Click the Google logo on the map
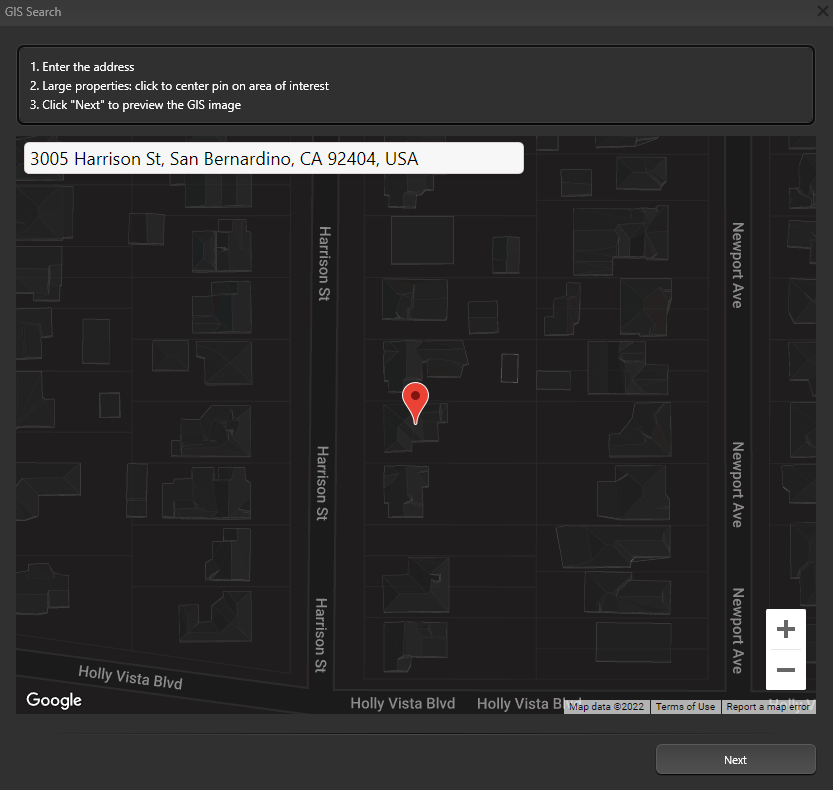The height and width of the screenshot is (790, 833). click(x=54, y=700)
